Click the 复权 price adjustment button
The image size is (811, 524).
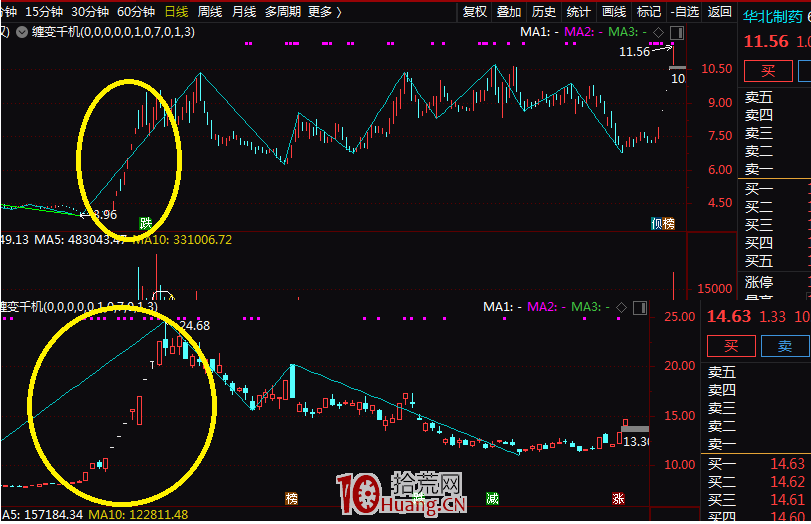click(x=475, y=11)
